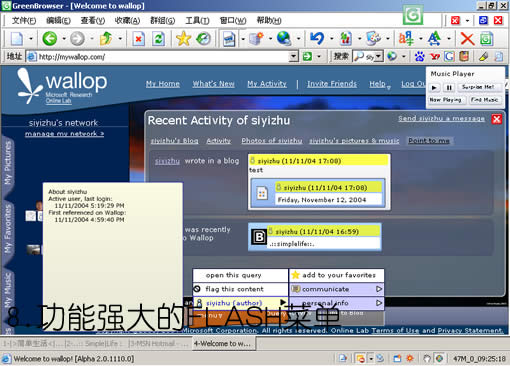This screenshot has height=366, width=510.
Task: Expand the address bar URL dropdown
Action: (293, 56)
